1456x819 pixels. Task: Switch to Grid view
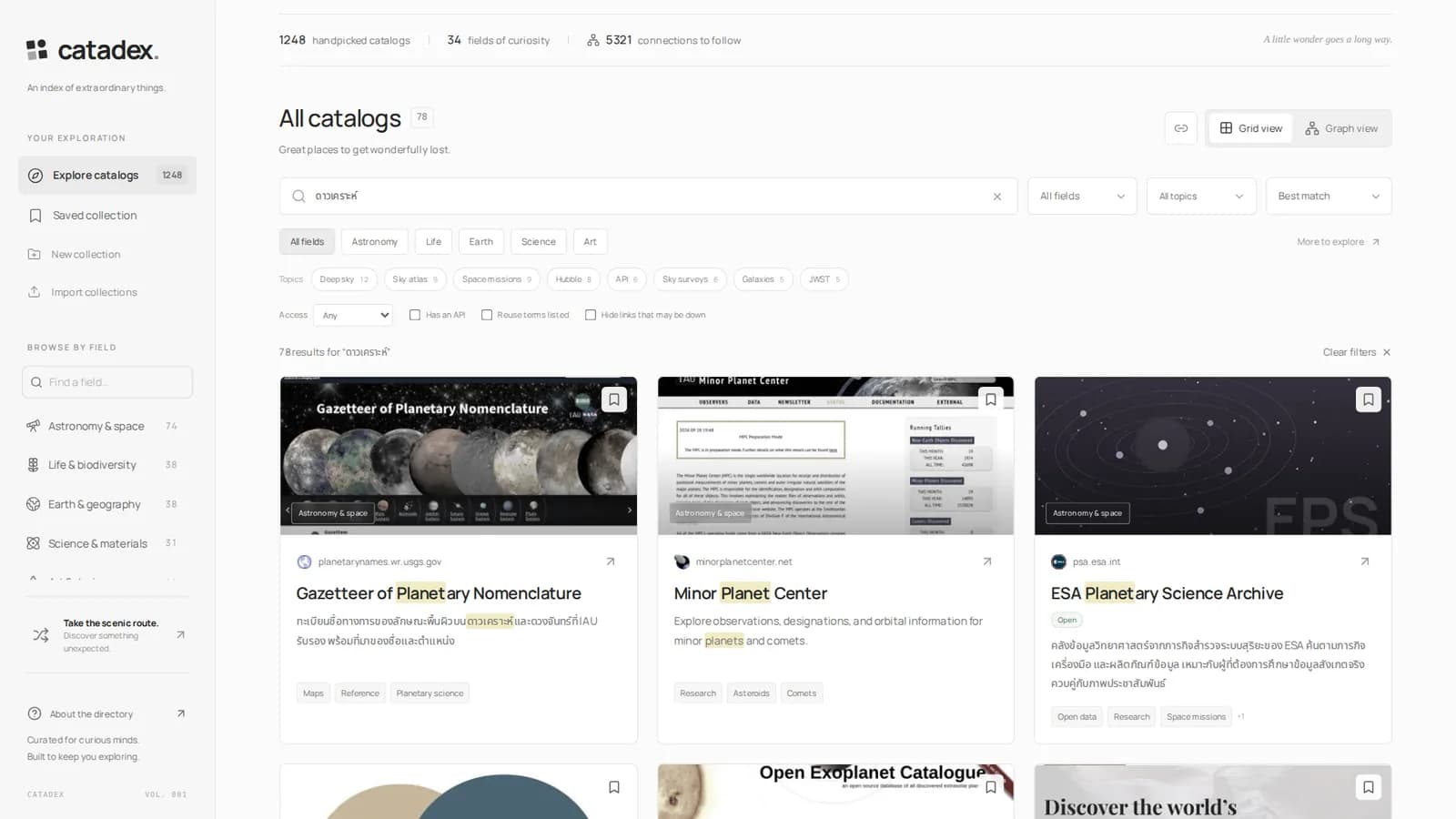1251,128
